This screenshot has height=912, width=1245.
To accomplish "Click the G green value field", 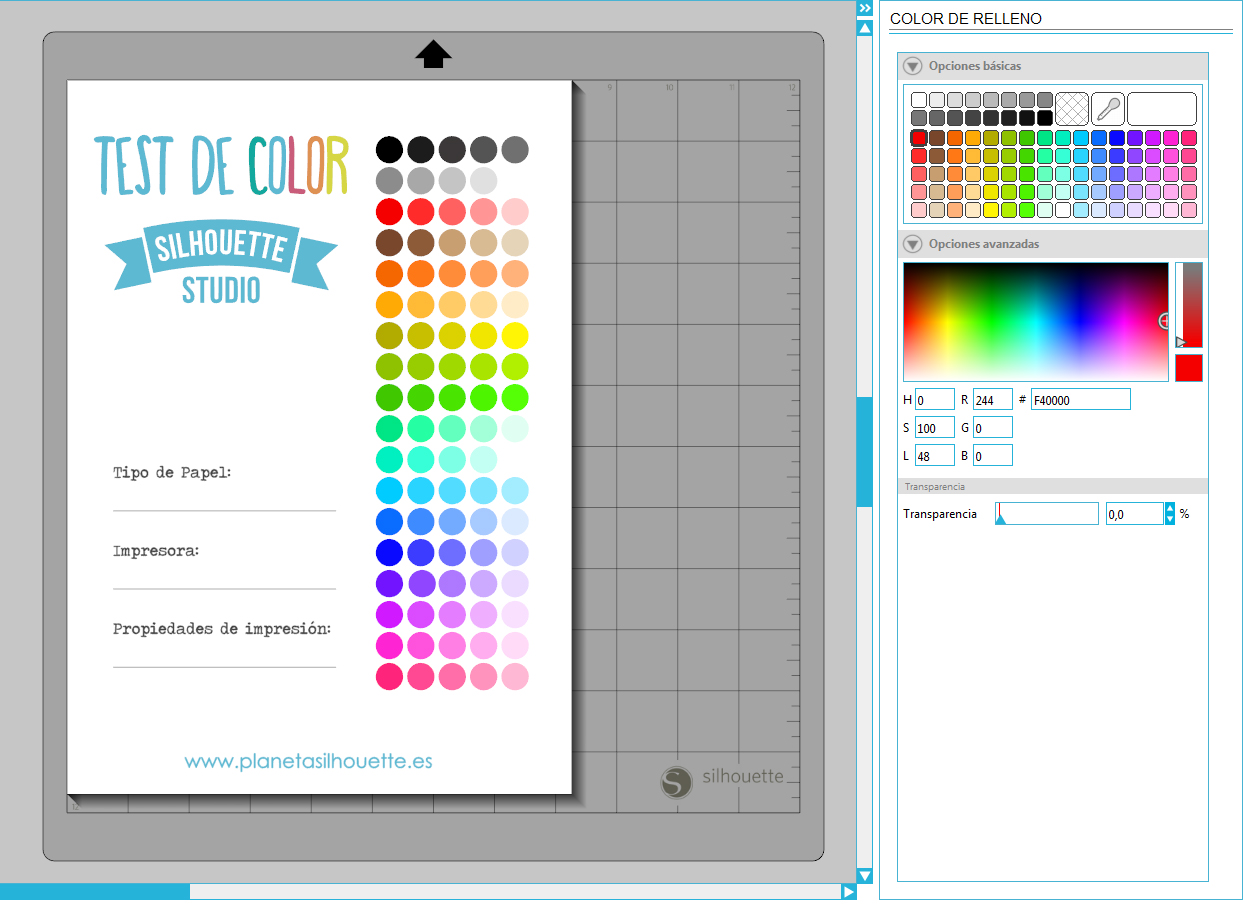I will click(x=993, y=428).
